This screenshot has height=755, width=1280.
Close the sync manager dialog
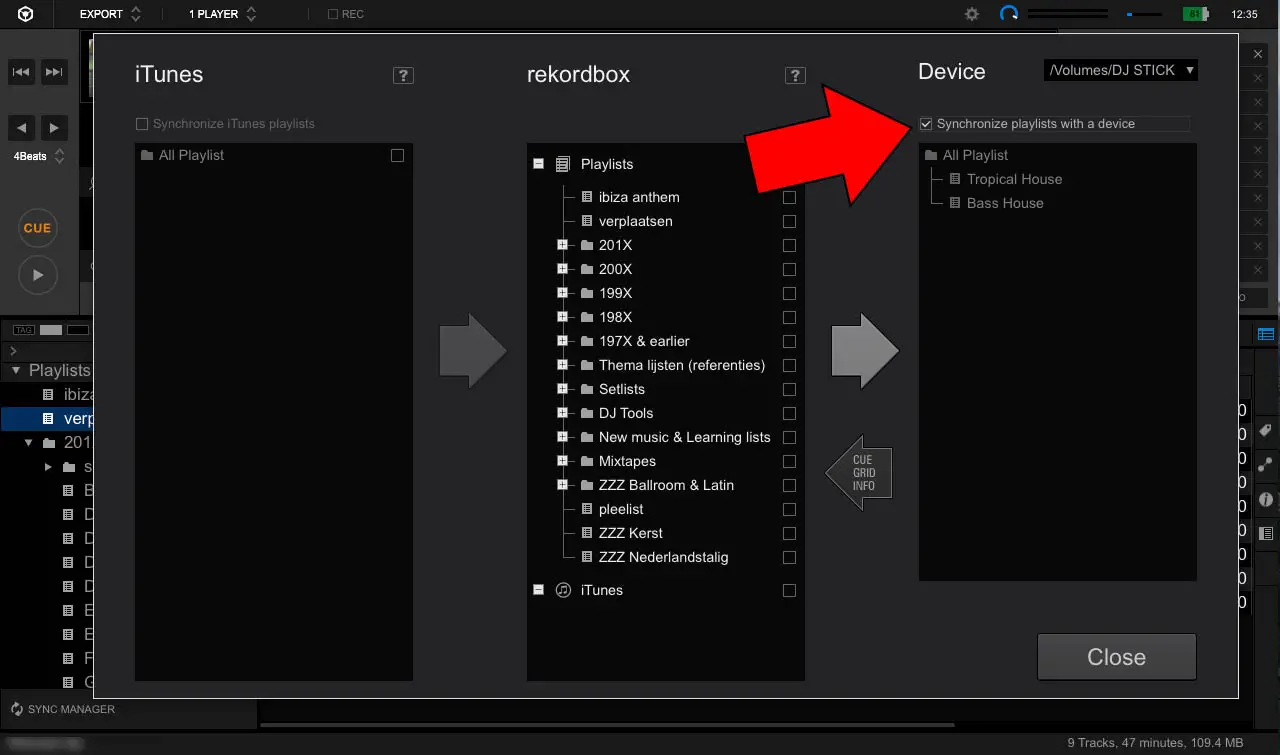1116,657
